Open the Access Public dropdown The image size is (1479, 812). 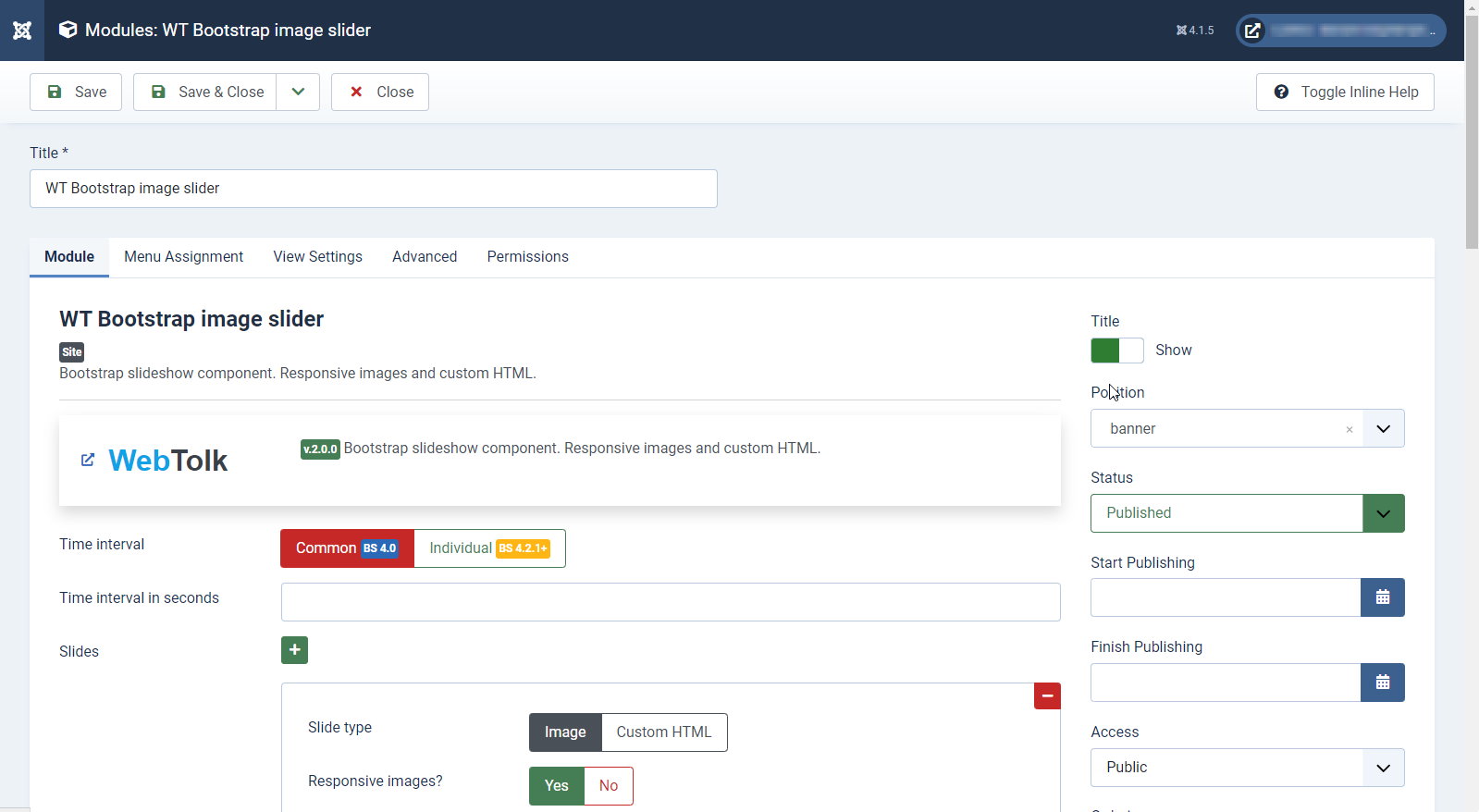(1247, 768)
